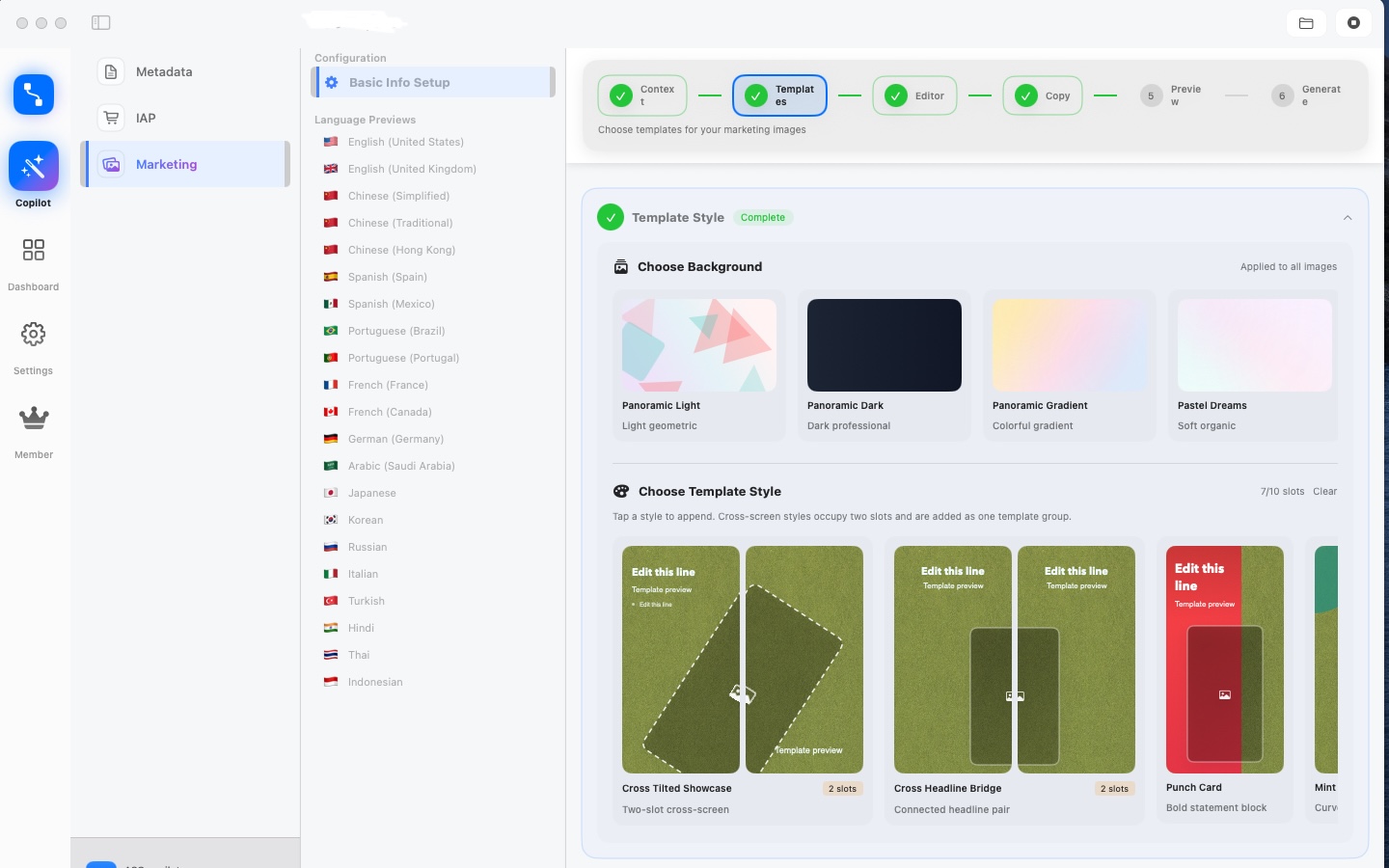Viewport: 1389px width, 868px height.
Task: Select the workflow connector icon above Copilot
Action: (33, 95)
